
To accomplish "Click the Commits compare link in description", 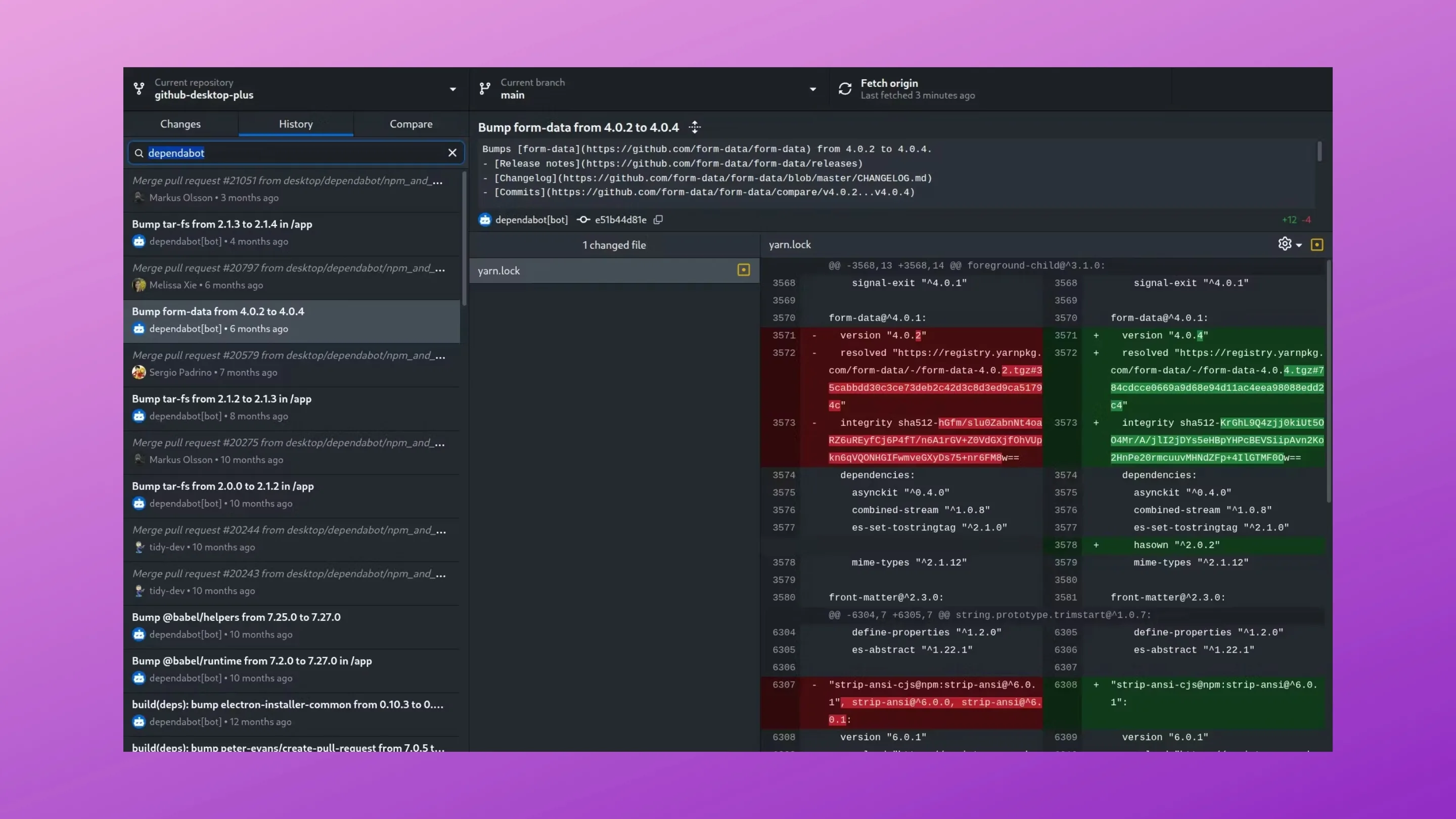I will click(x=704, y=192).
